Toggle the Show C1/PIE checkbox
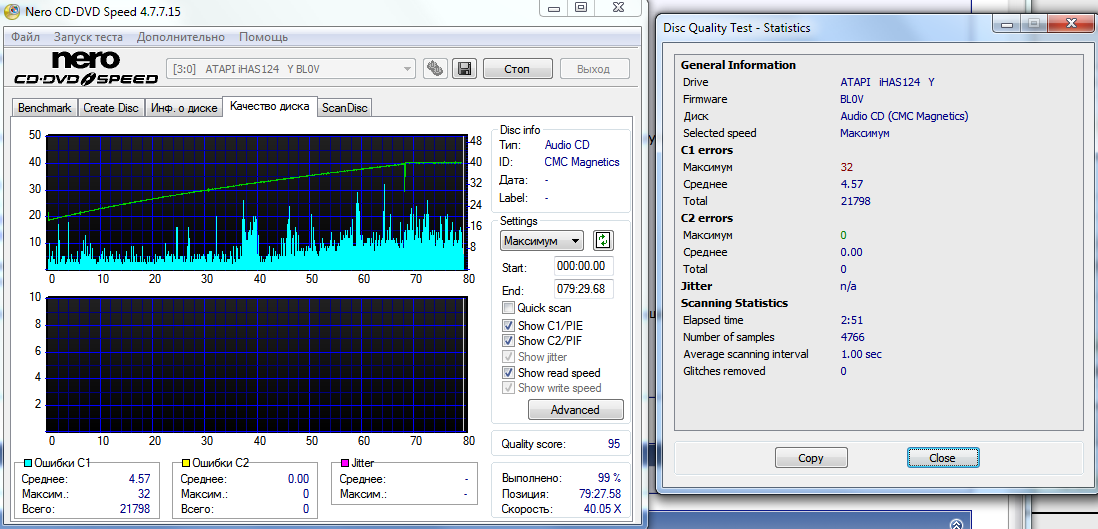Image resolution: width=1098 pixels, height=529 pixels. [x=509, y=325]
